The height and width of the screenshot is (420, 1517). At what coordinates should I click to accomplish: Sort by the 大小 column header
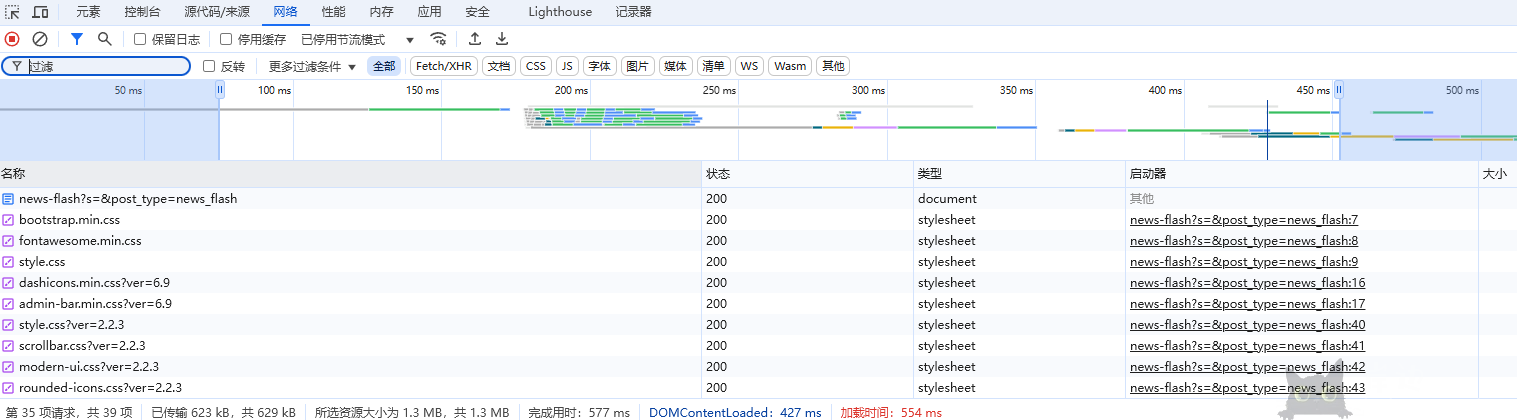[x=1497, y=173]
